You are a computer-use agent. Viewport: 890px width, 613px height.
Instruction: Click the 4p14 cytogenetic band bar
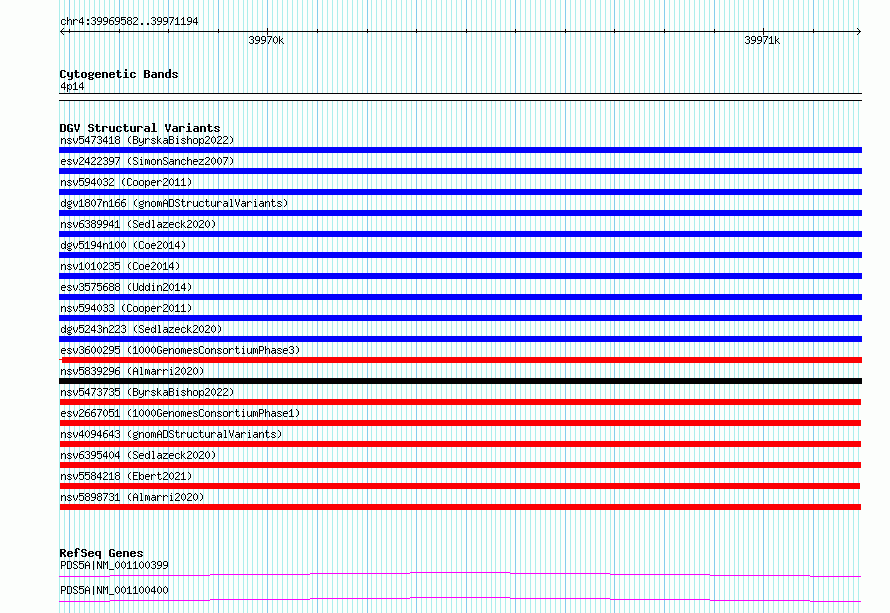pos(460,97)
